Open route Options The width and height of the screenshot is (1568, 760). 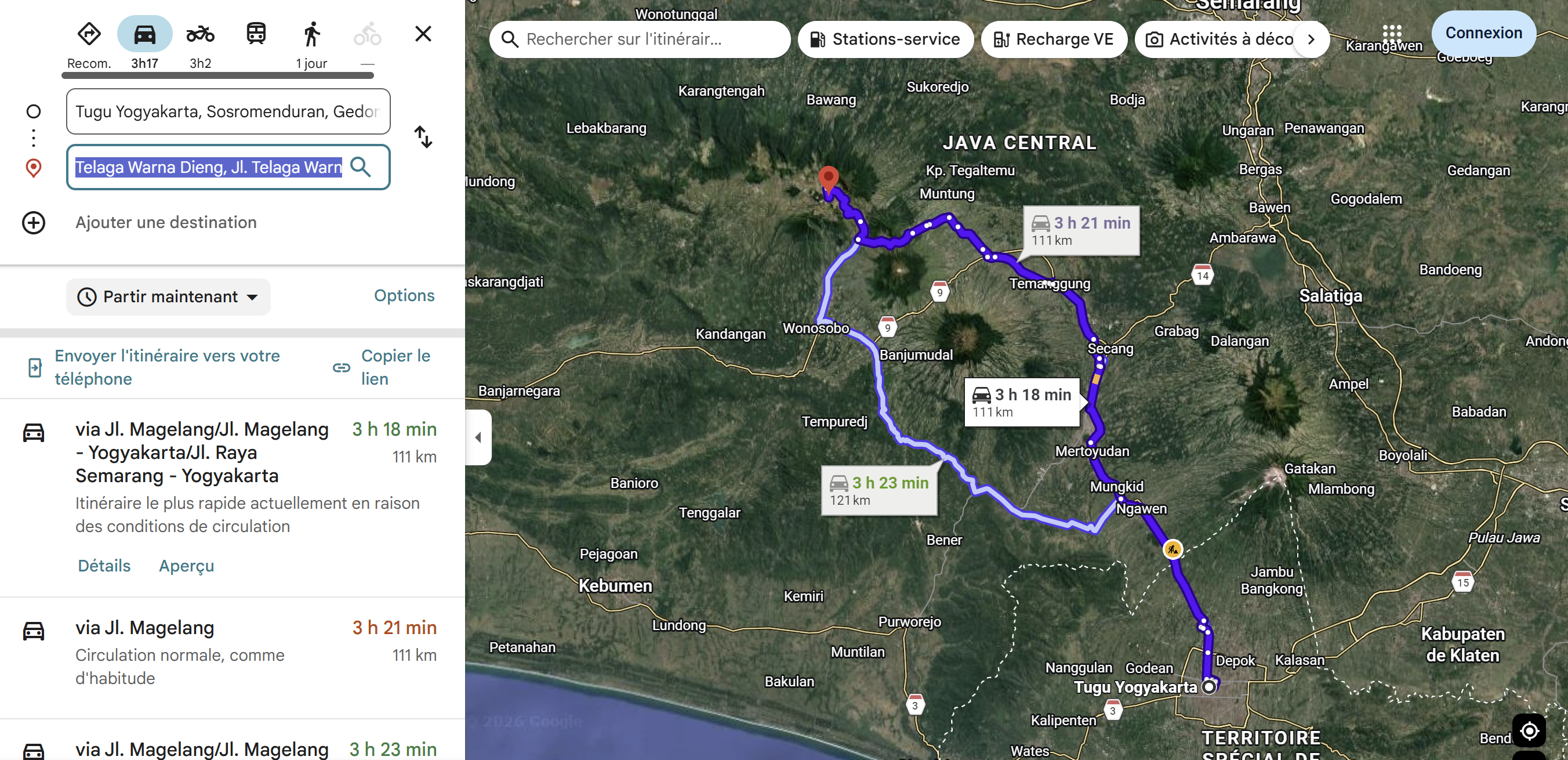pos(404,296)
